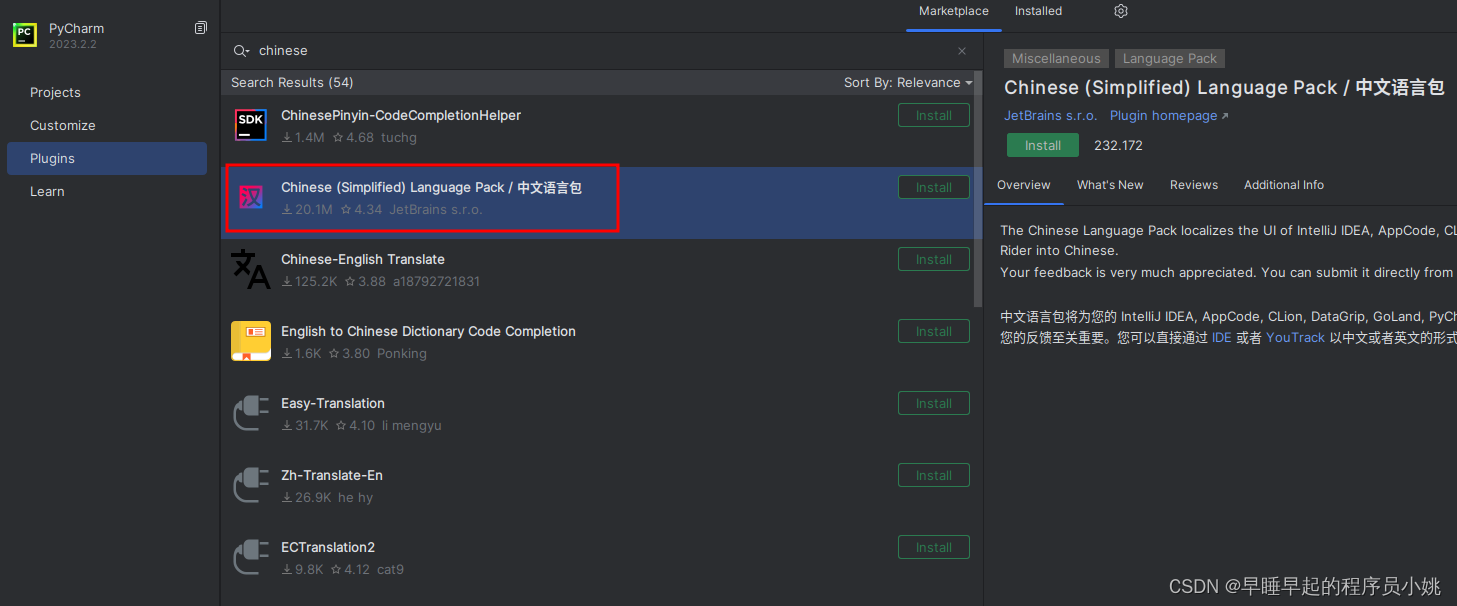
Task: Click the Chinese-English Translate icon
Action: point(251,269)
